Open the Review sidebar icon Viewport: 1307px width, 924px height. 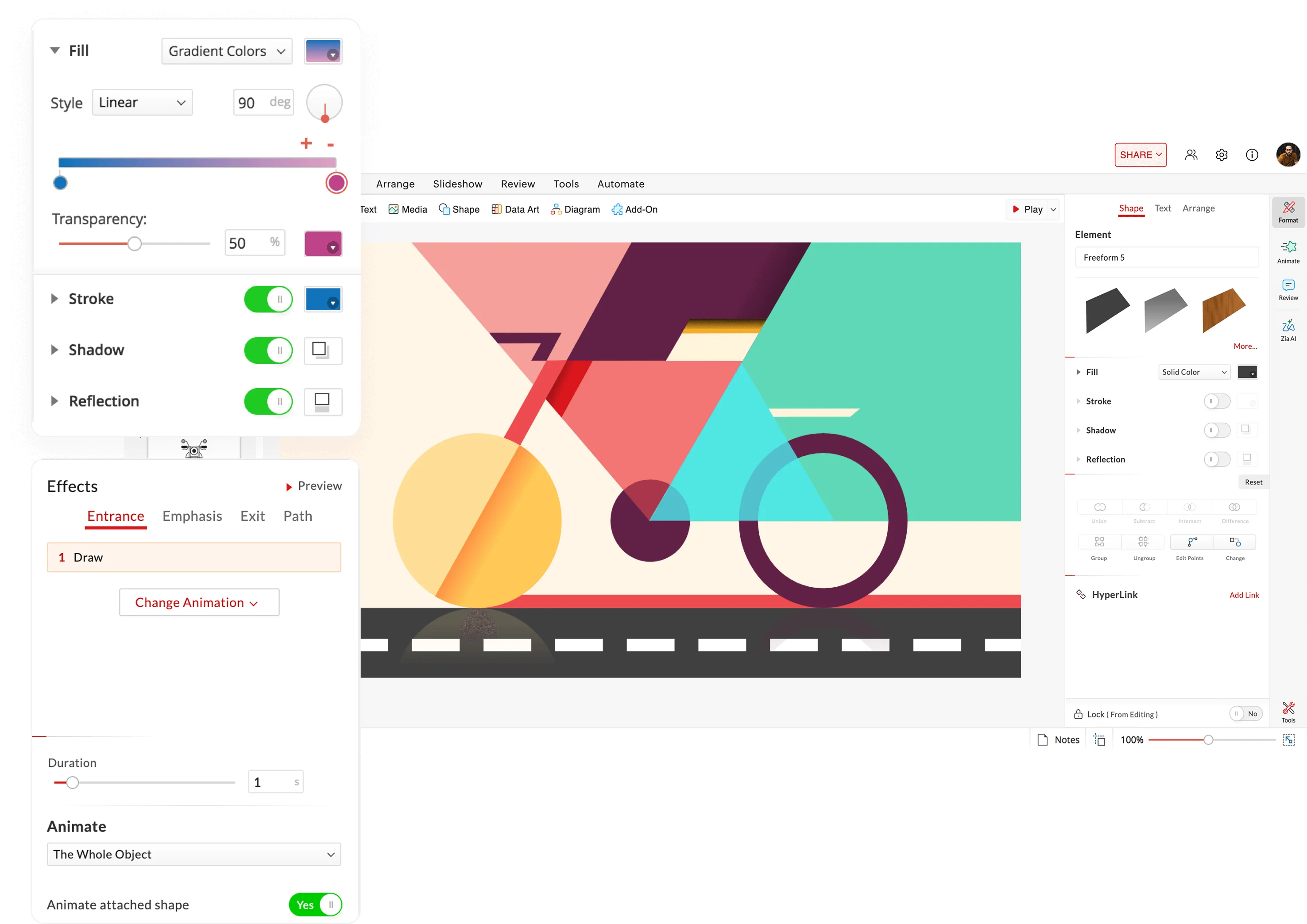point(1288,289)
